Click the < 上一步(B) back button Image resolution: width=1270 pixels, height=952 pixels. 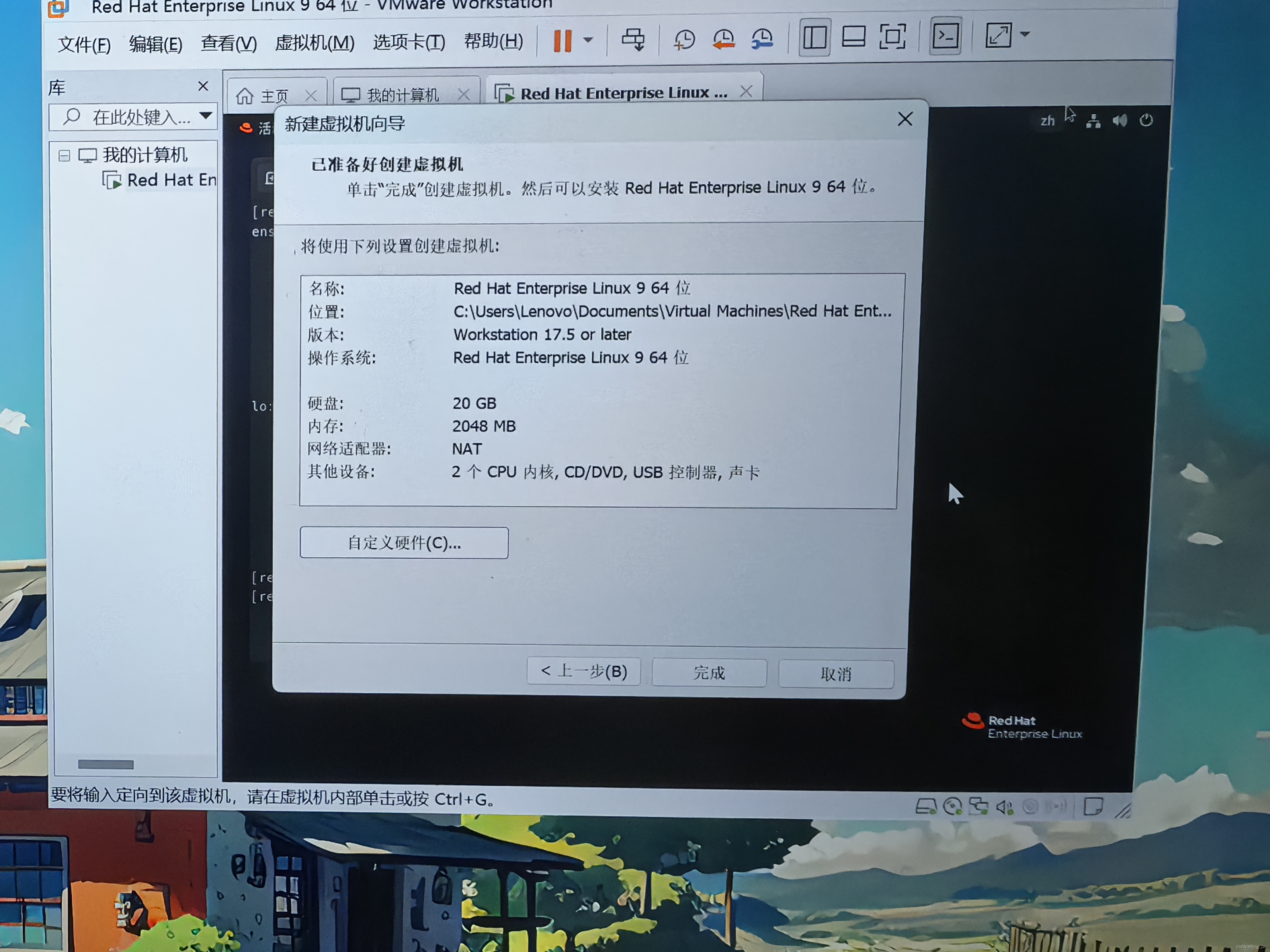coord(584,671)
